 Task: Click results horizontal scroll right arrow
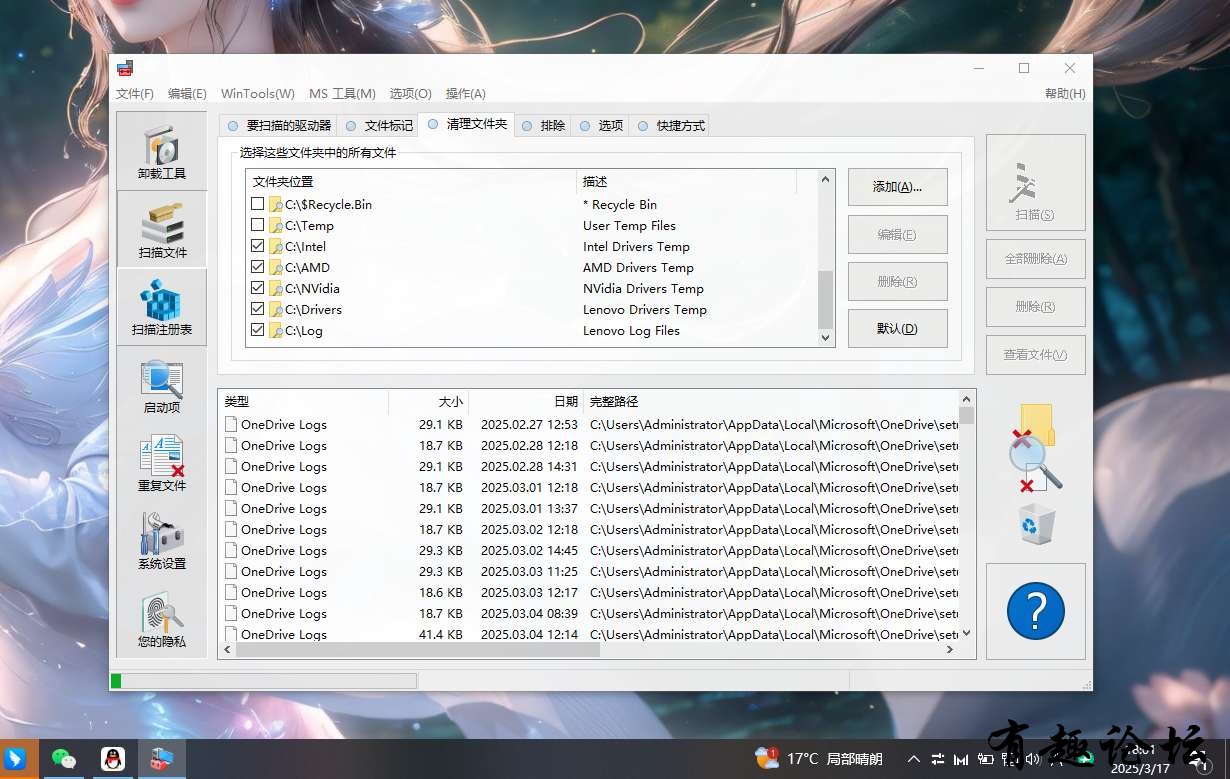(x=950, y=650)
